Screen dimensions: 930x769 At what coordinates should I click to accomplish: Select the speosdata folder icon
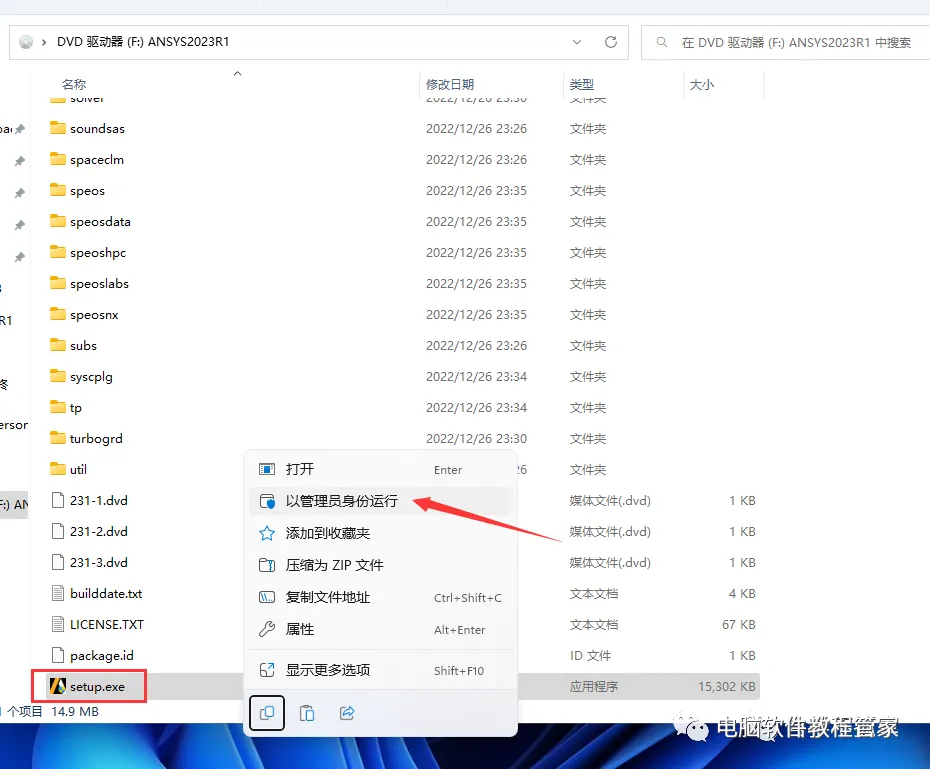tap(58, 221)
